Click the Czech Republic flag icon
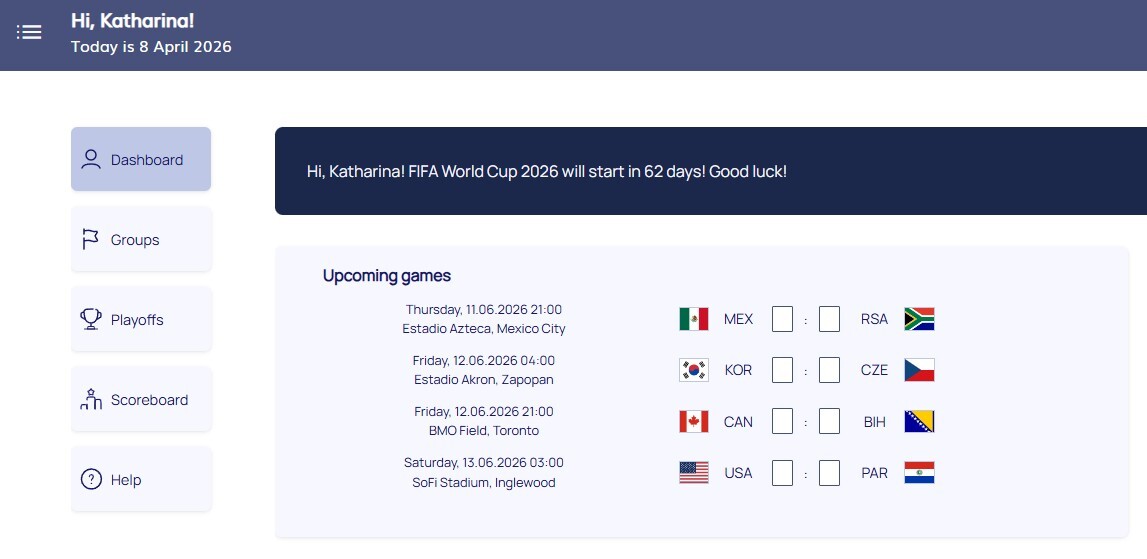Screen dimensions: 1147x559 919,370
